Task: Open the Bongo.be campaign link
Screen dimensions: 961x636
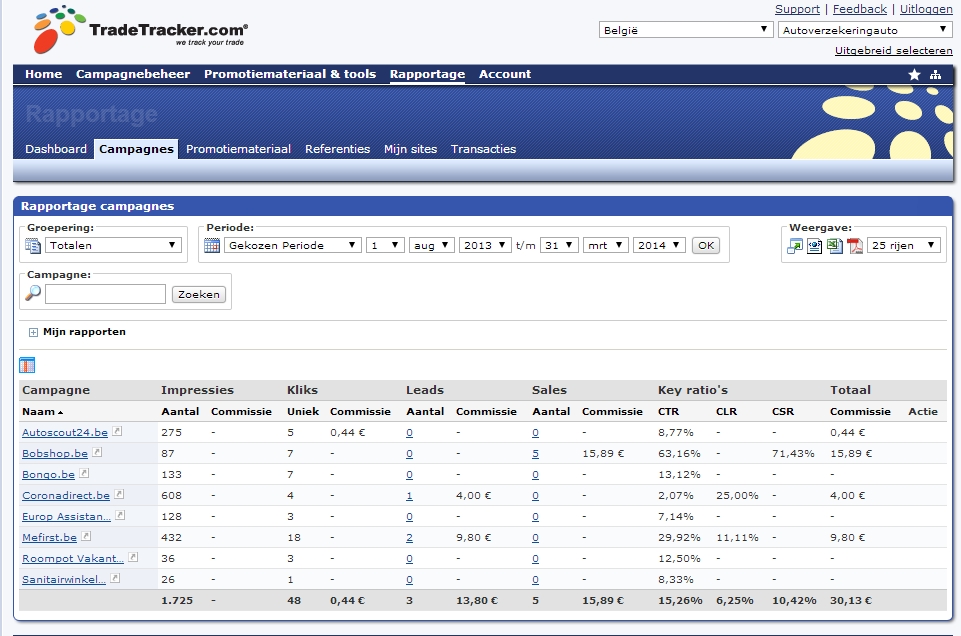Action: [x=48, y=474]
